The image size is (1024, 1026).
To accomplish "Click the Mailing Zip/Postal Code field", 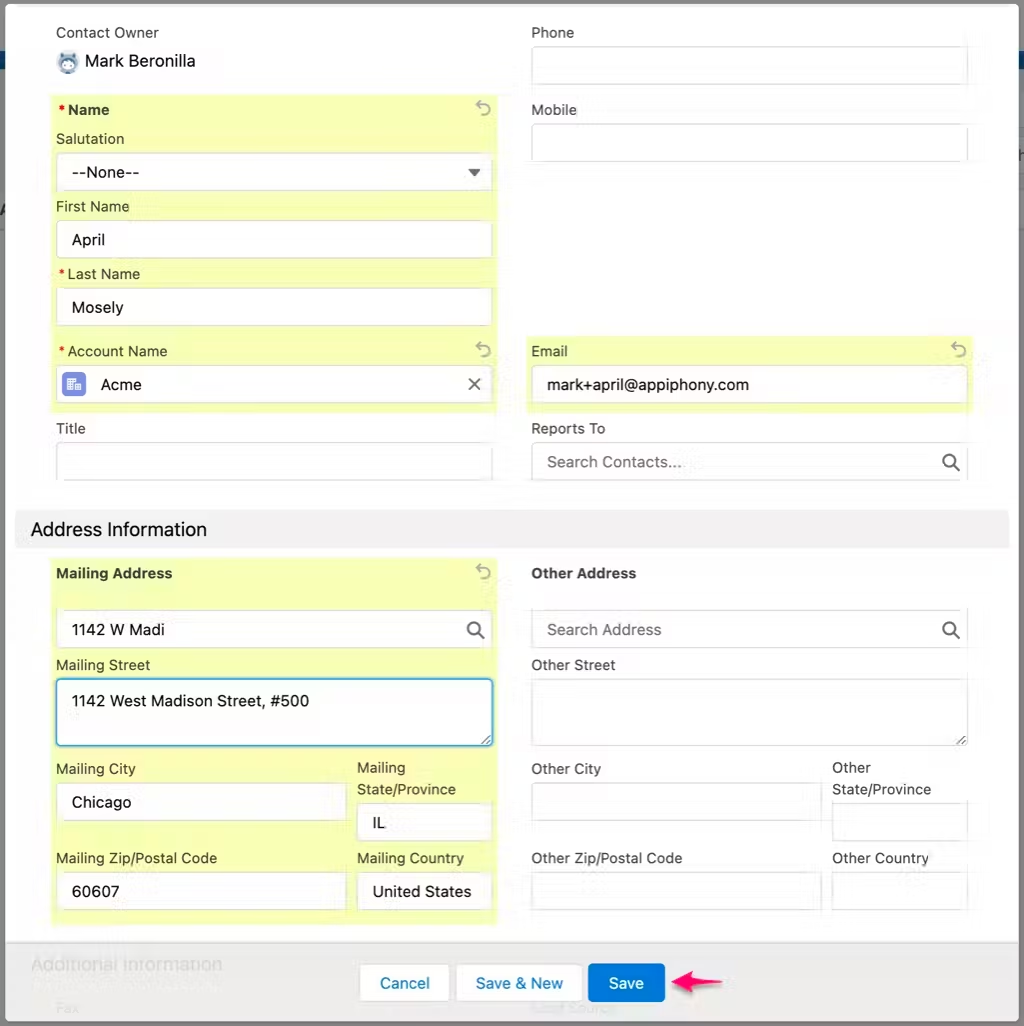I will [202, 891].
